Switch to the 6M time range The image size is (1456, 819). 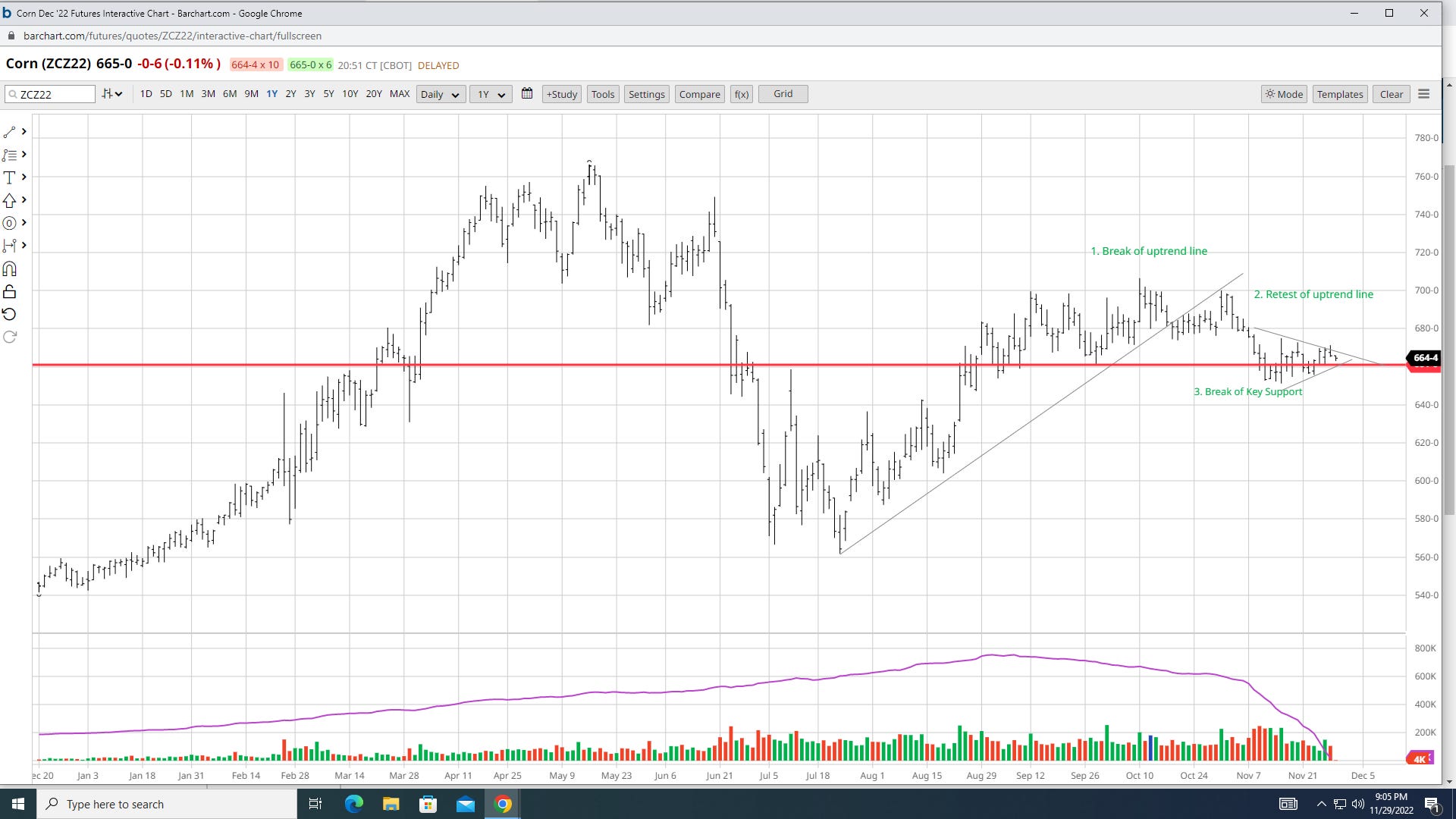pyautogui.click(x=230, y=94)
